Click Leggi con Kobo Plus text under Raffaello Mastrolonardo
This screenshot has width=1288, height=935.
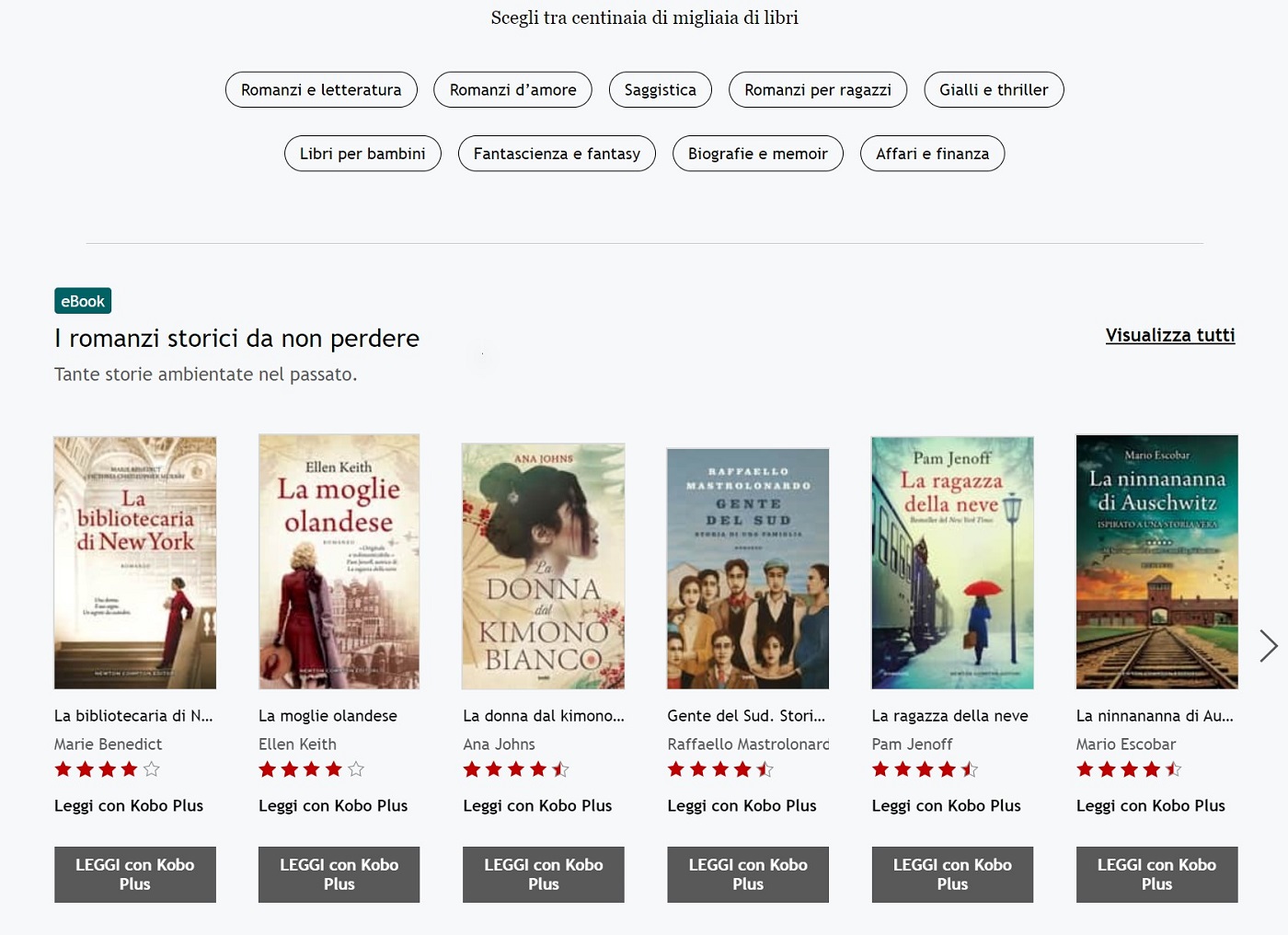pos(742,805)
